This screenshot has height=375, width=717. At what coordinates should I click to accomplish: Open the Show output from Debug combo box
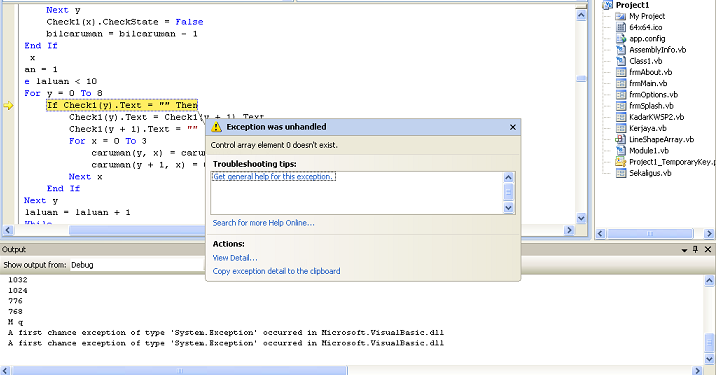[136, 265]
